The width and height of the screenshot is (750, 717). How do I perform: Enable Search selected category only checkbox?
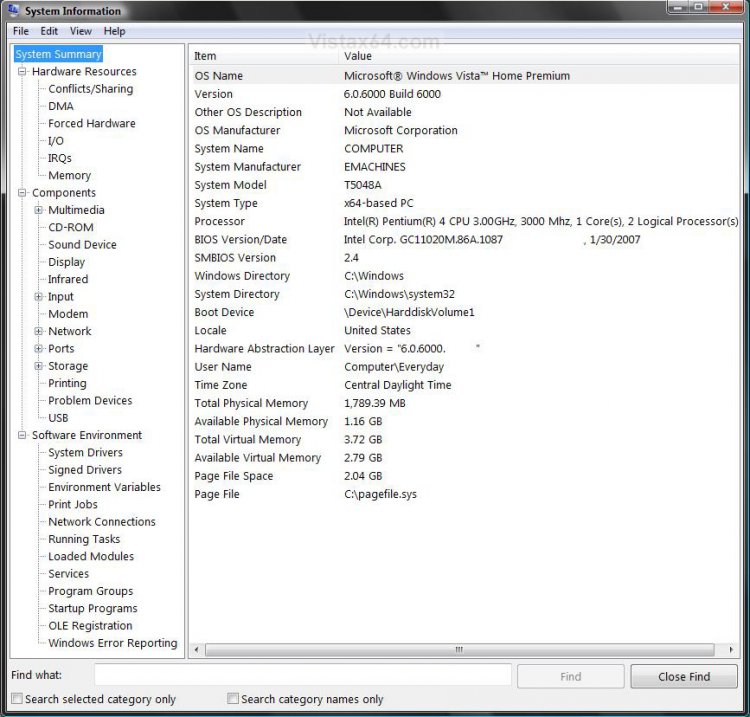17,698
